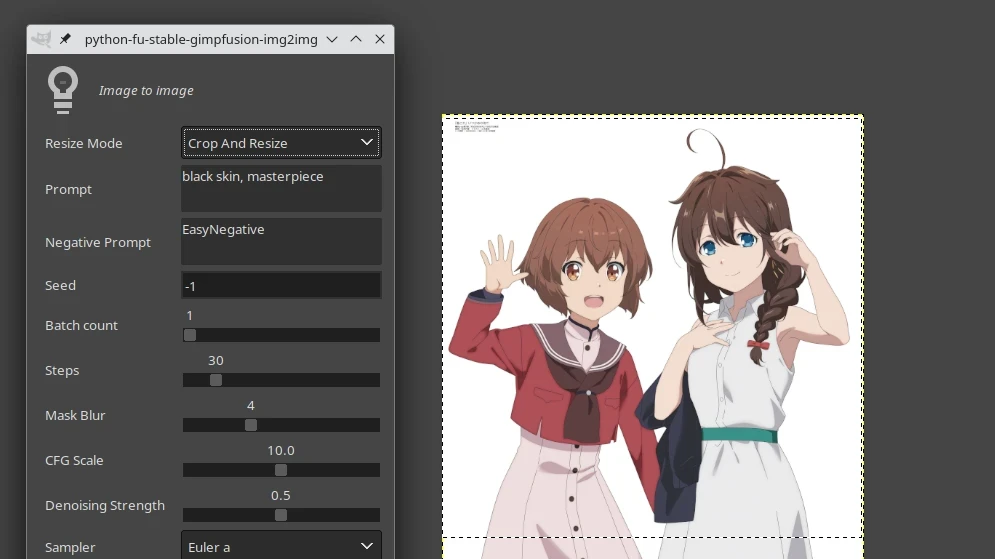Click into the Prompt text box
This screenshot has width=995, height=559.
pyautogui.click(x=281, y=188)
